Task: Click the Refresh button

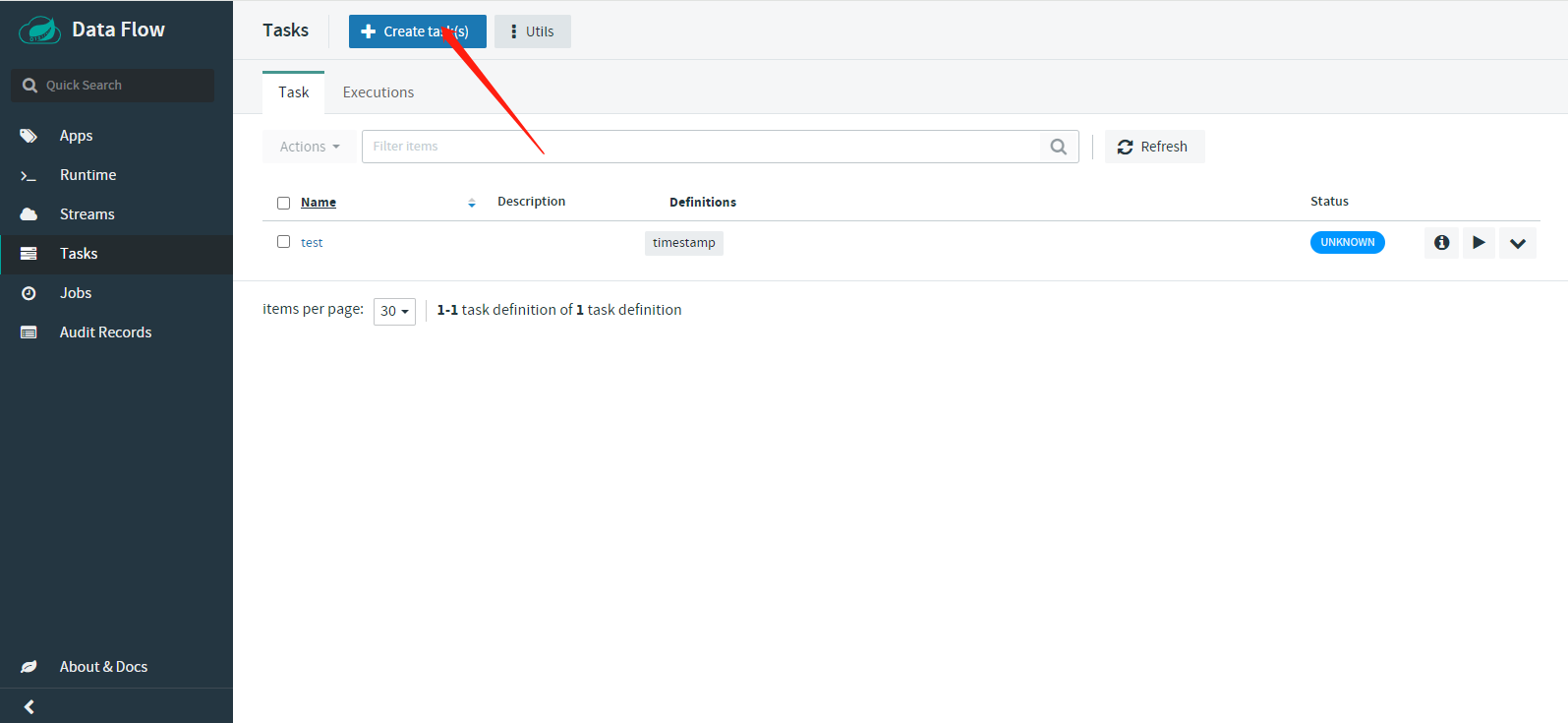Action: [x=1154, y=147]
